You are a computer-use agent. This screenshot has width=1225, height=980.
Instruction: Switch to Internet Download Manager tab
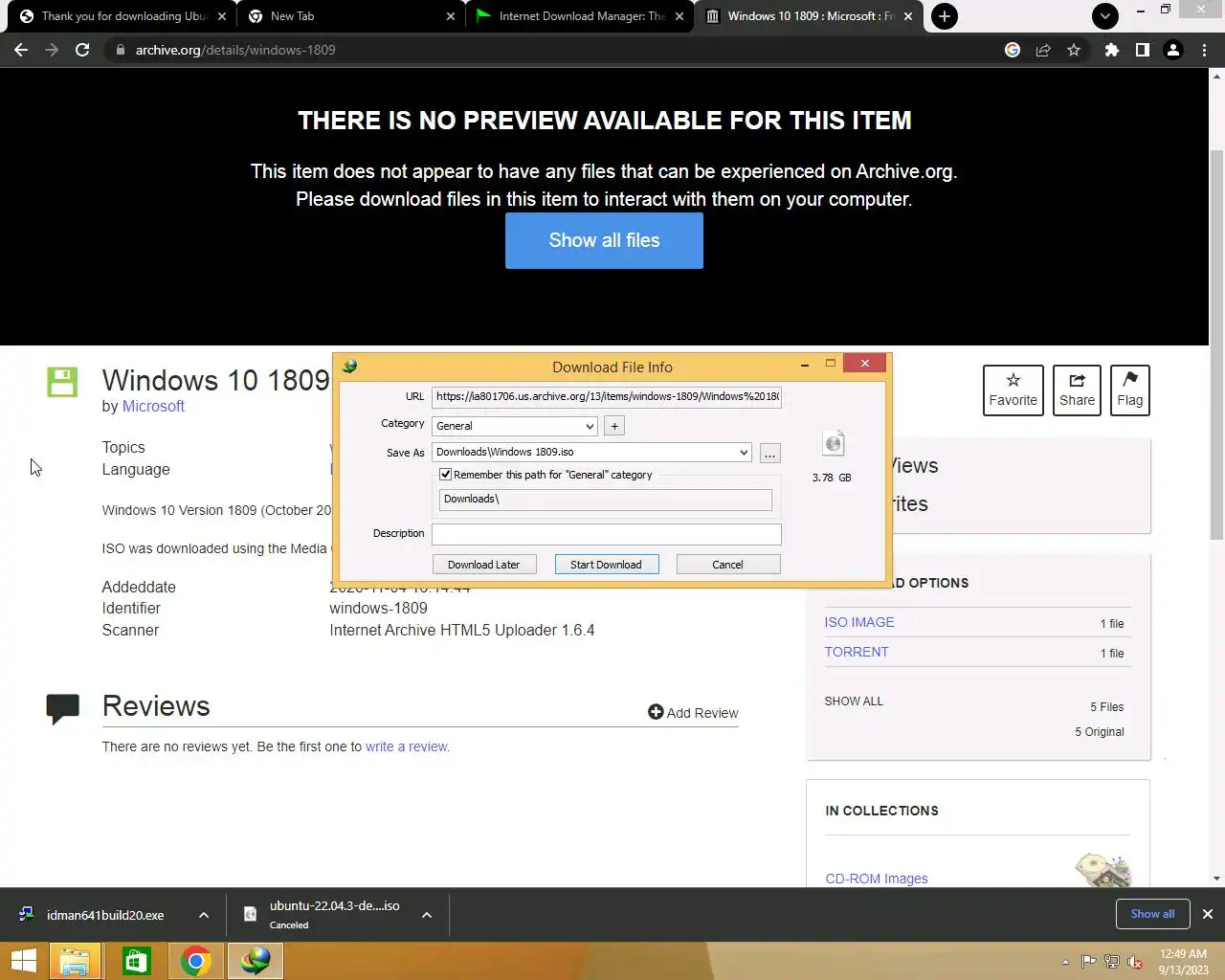pyautogui.click(x=581, y=16)
